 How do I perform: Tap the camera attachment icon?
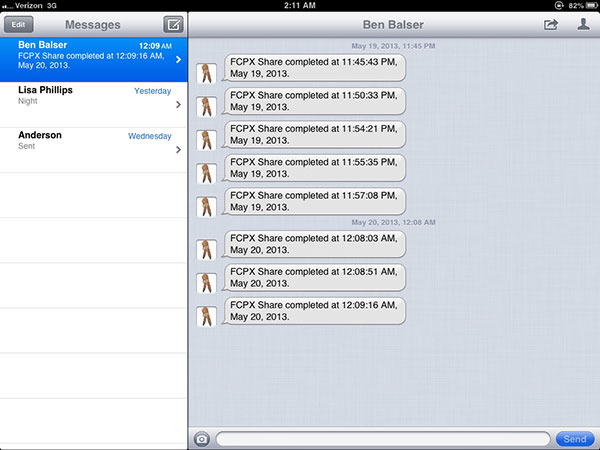pos(202,439)
